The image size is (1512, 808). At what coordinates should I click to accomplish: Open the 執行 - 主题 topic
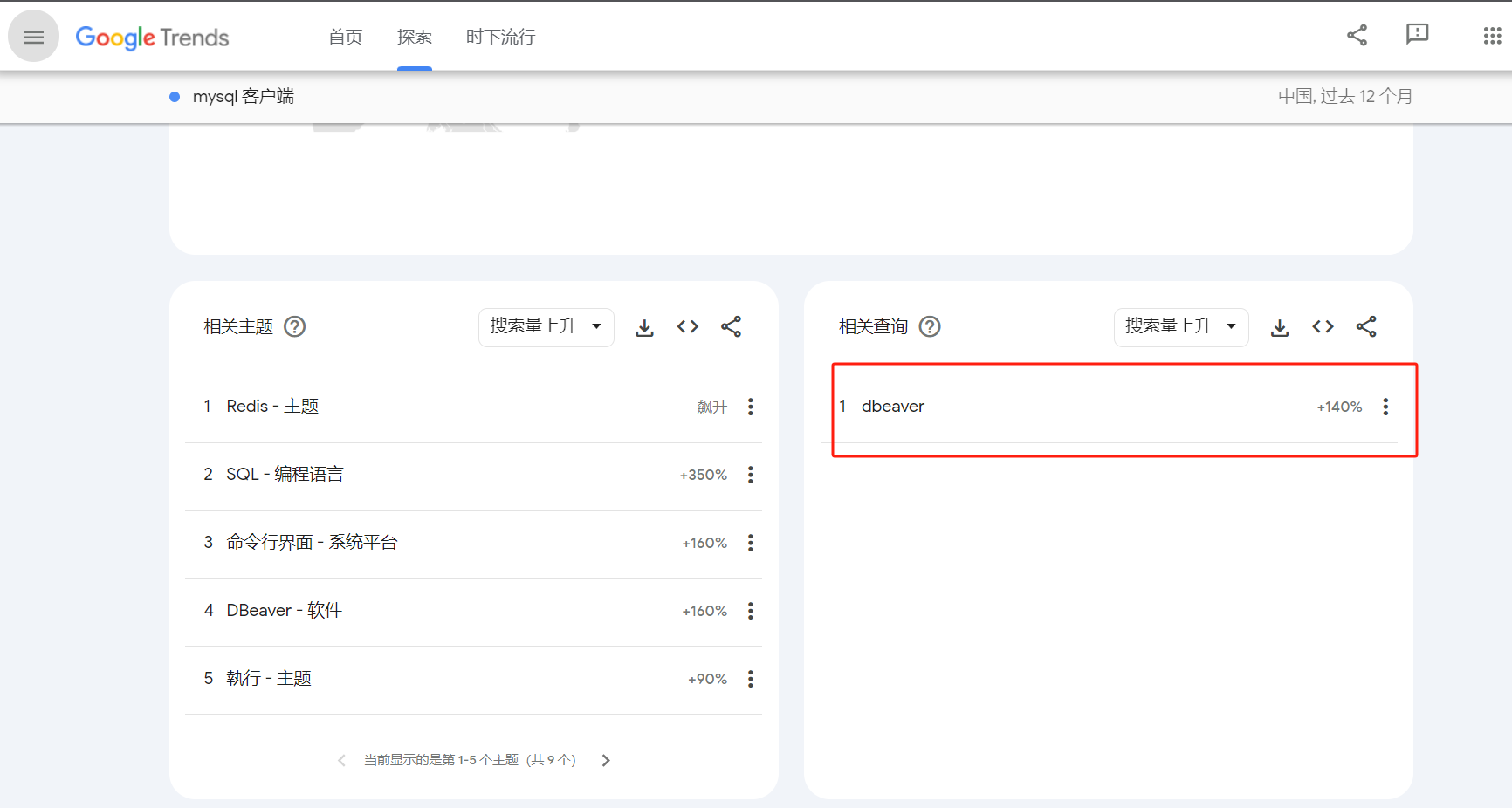point(269,679)
